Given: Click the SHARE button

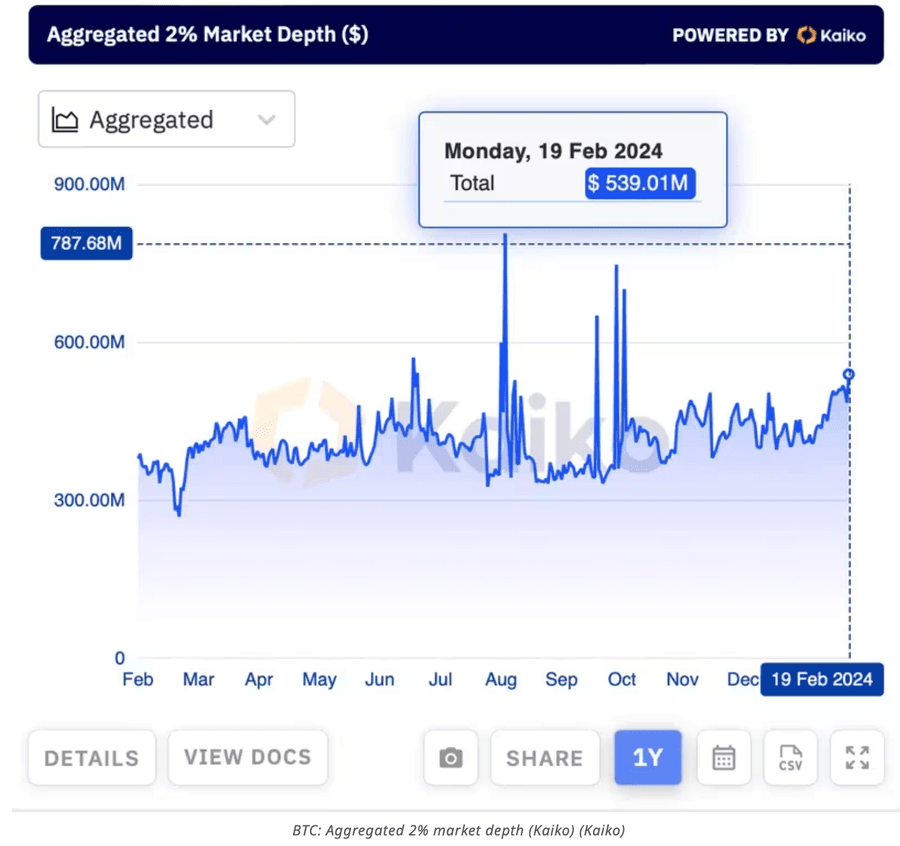Looking at the screenshot, I should (x=544, y=758).
